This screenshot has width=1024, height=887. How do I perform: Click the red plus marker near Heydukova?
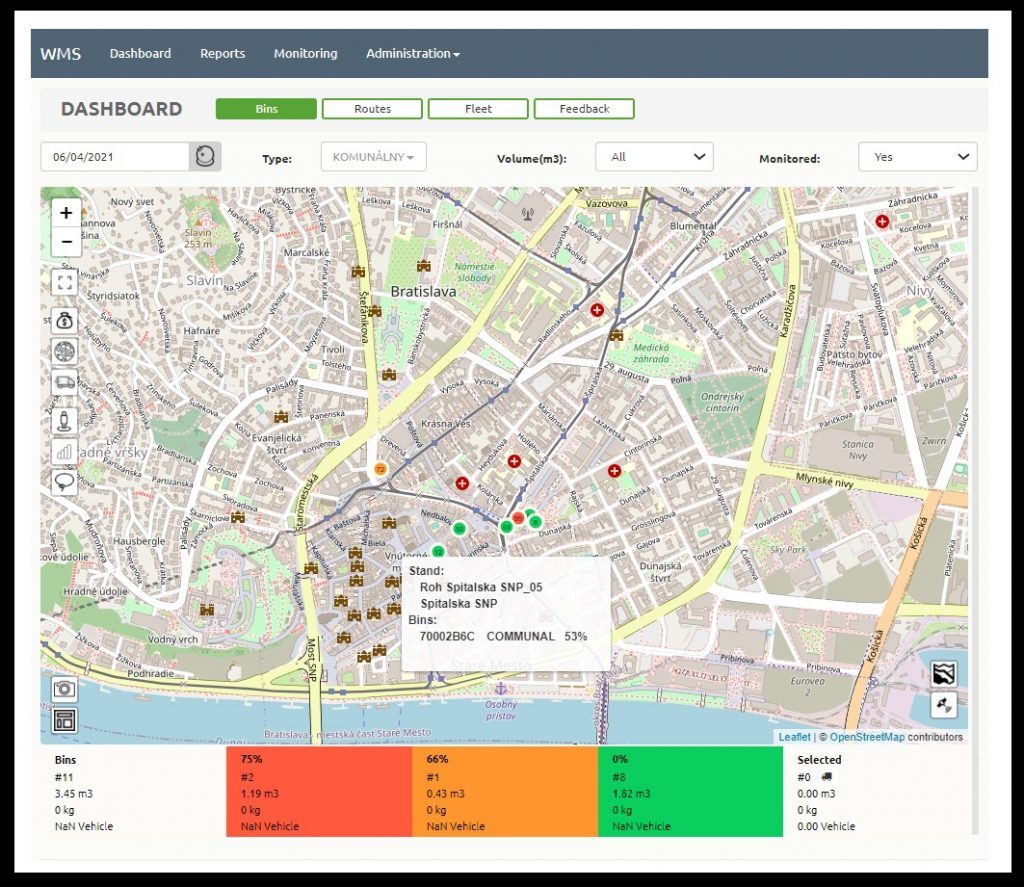tap(515, 461)
